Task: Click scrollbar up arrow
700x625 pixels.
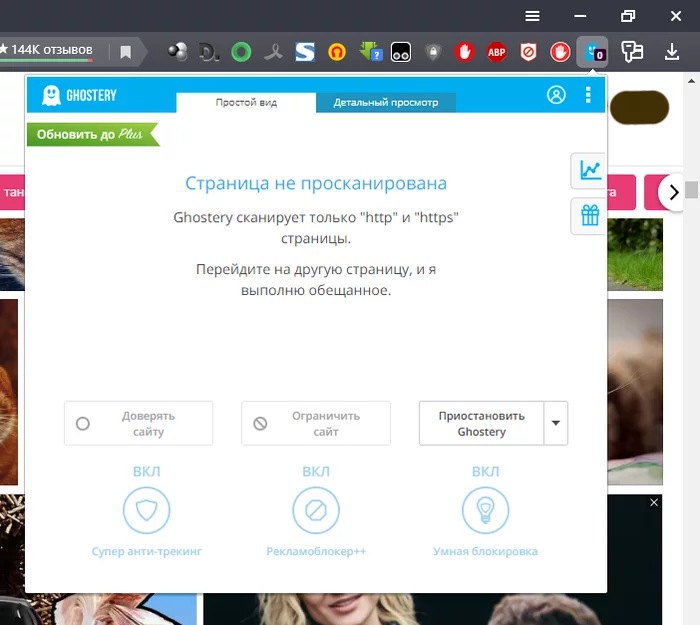Action: 692,81
